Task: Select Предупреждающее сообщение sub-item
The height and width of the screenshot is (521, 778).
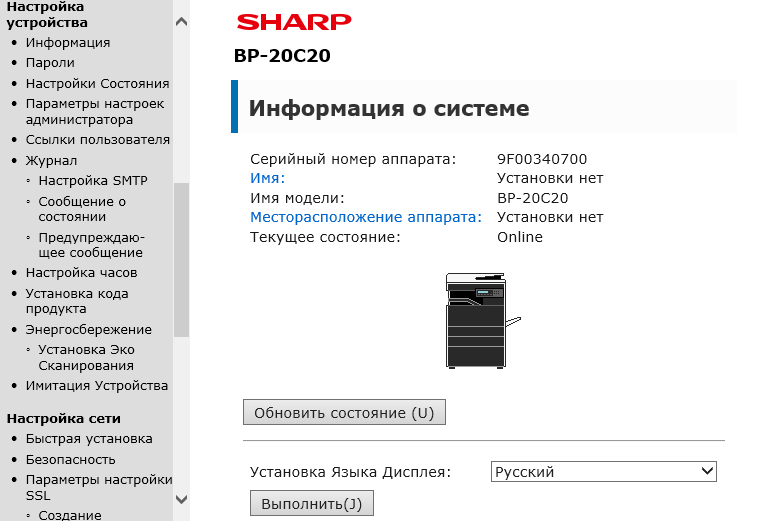Action: click(x=91, y=245)
